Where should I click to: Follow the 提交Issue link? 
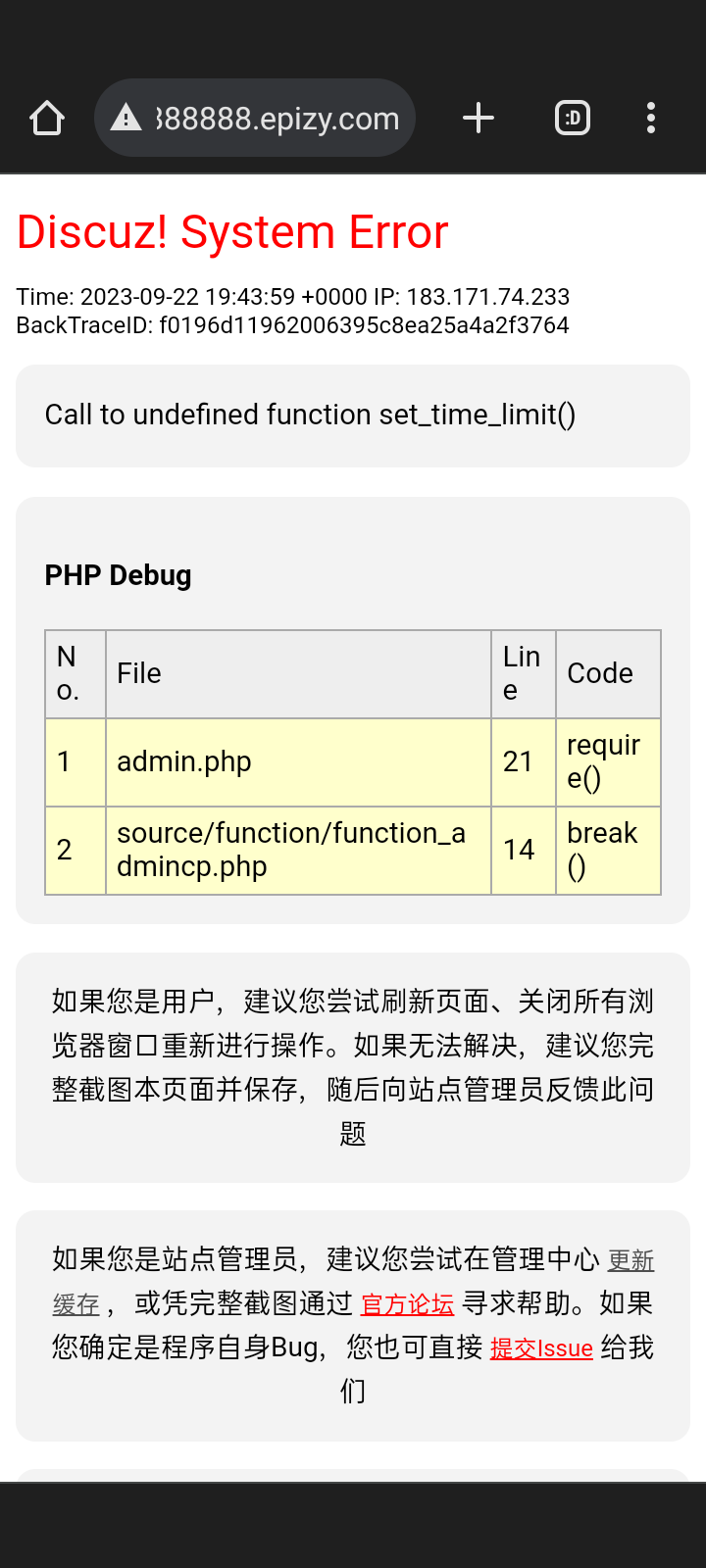click(541, 1348)
